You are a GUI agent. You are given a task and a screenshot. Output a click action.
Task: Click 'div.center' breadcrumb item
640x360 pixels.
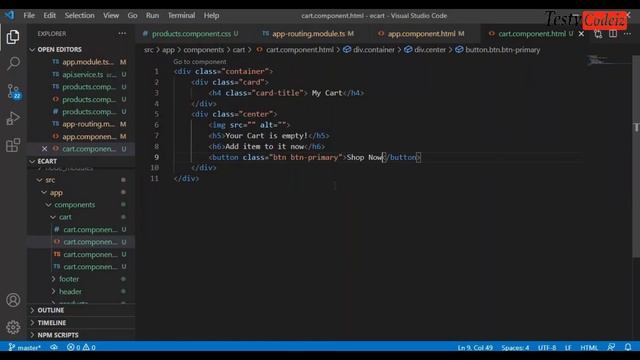click(x=425, y=50)
